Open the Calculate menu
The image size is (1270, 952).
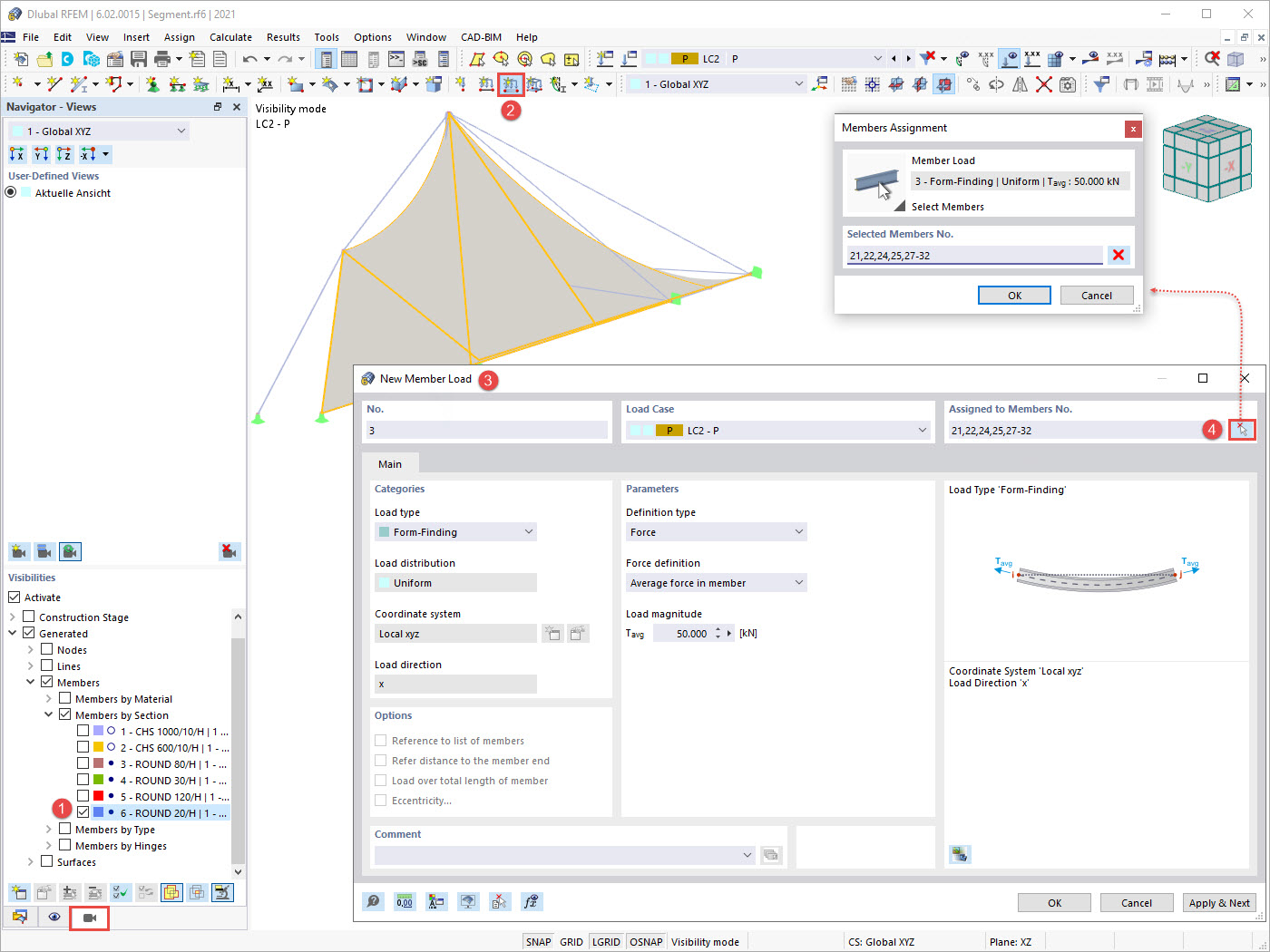(230, 37)
